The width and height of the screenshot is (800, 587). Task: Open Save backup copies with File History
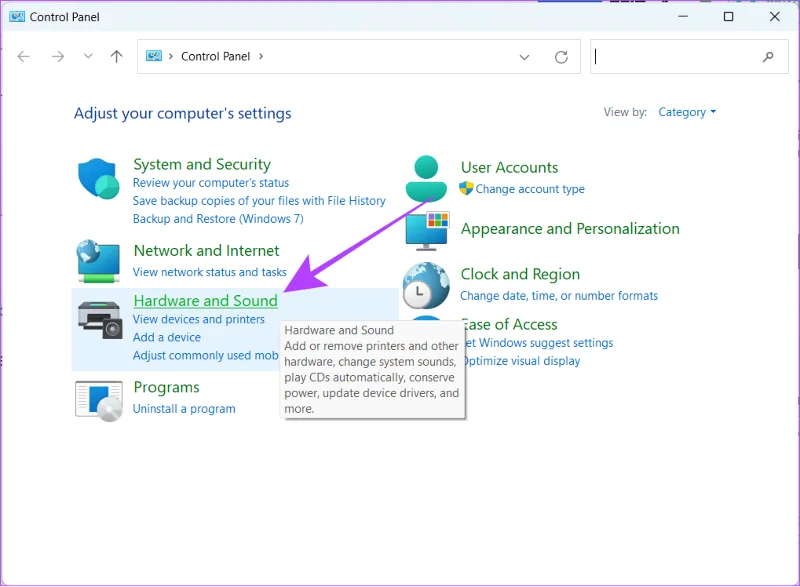pos(259,201)
